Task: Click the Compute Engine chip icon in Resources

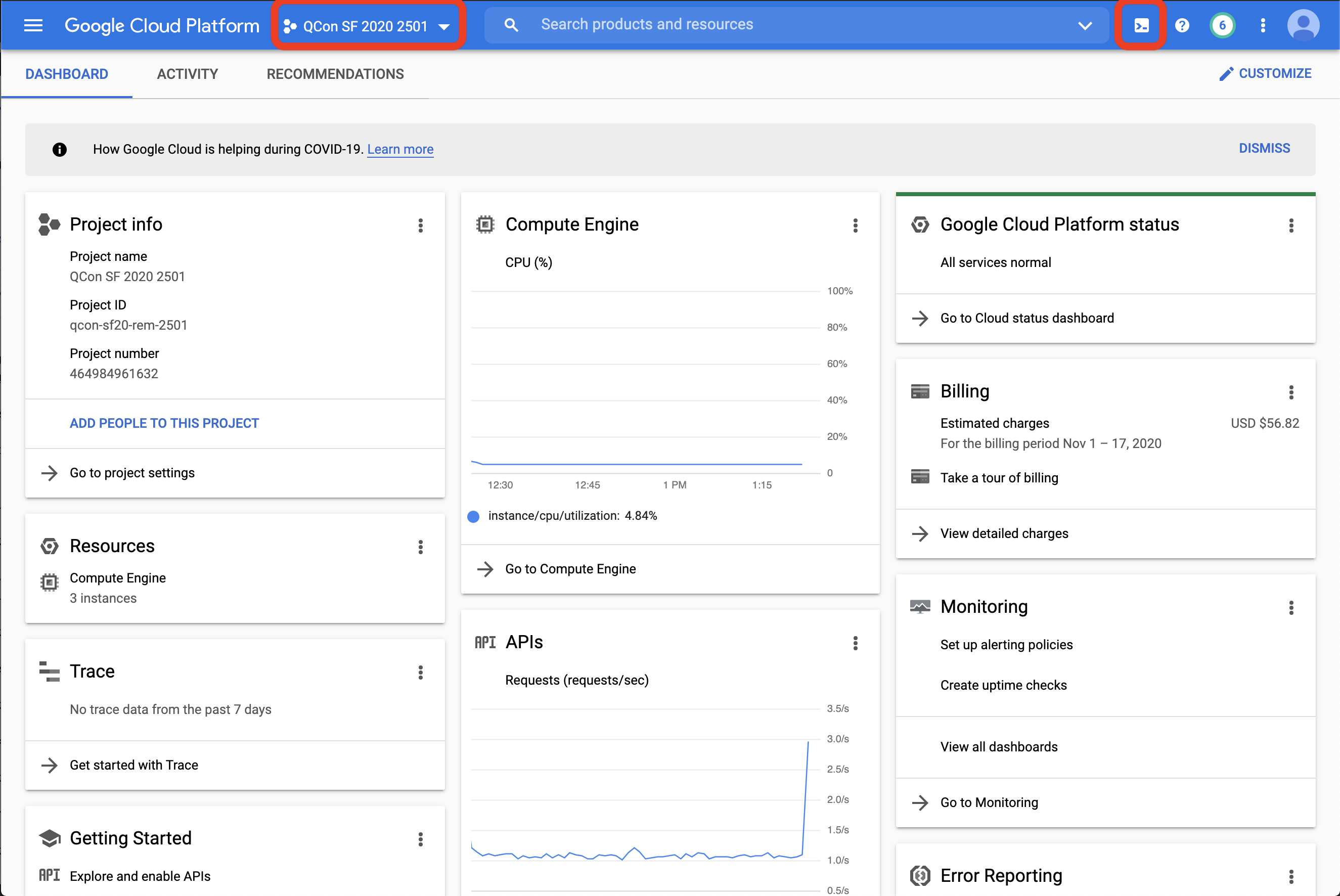Action: pos(49,583)
